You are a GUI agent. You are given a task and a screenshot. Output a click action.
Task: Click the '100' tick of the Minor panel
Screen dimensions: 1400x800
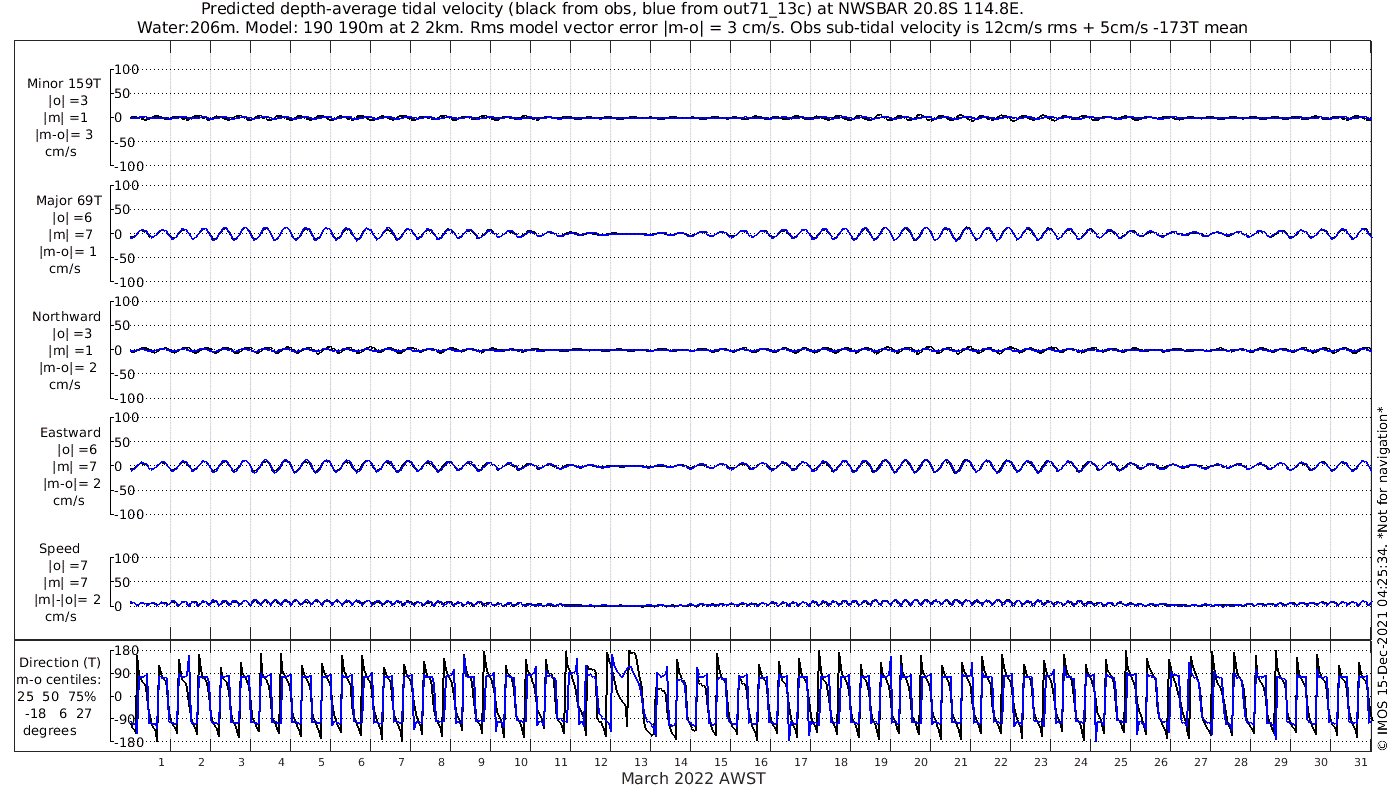127,69
